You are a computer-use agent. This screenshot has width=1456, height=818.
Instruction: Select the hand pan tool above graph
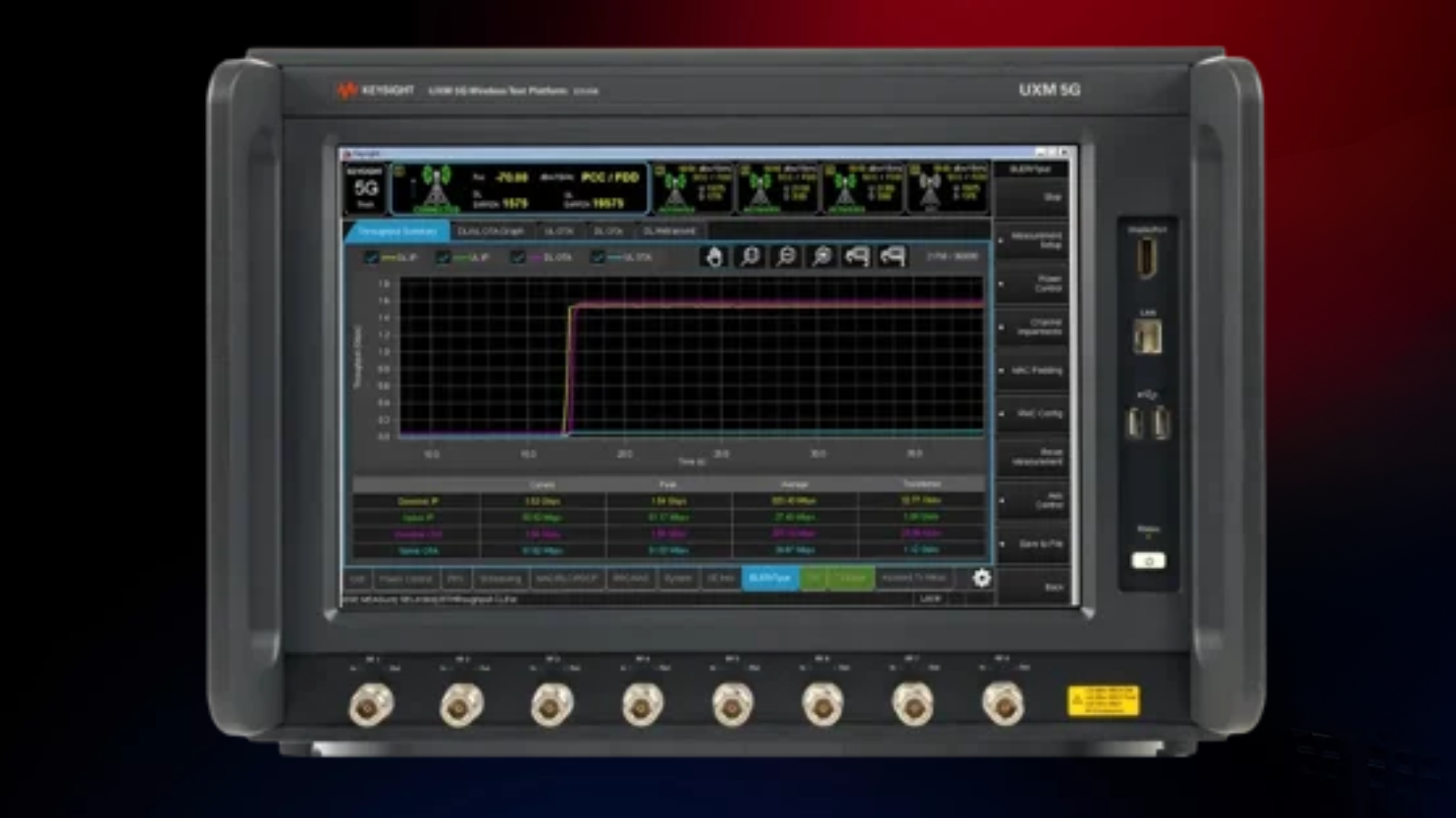(714, 257)
